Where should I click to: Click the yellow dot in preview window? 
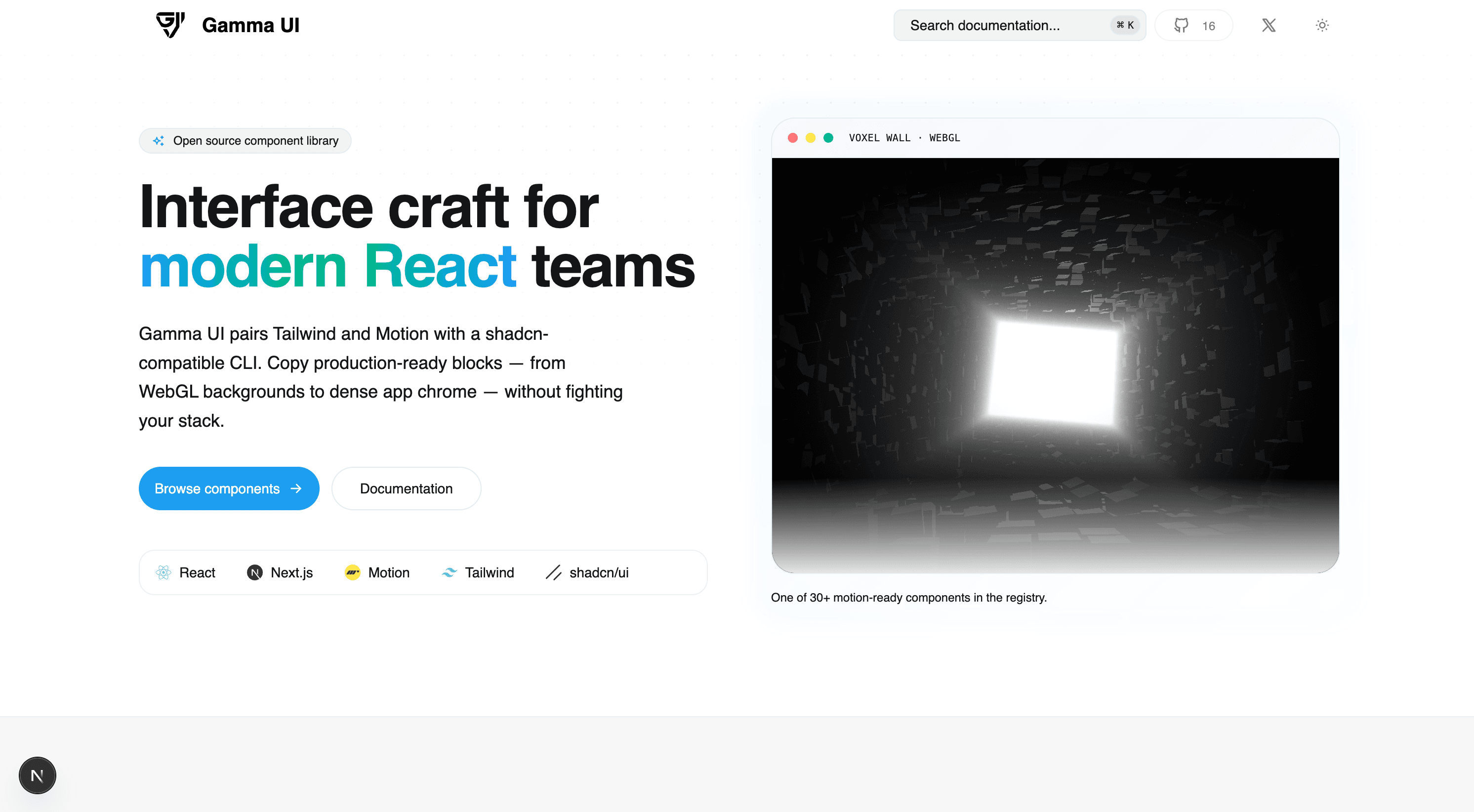(810, 138)
